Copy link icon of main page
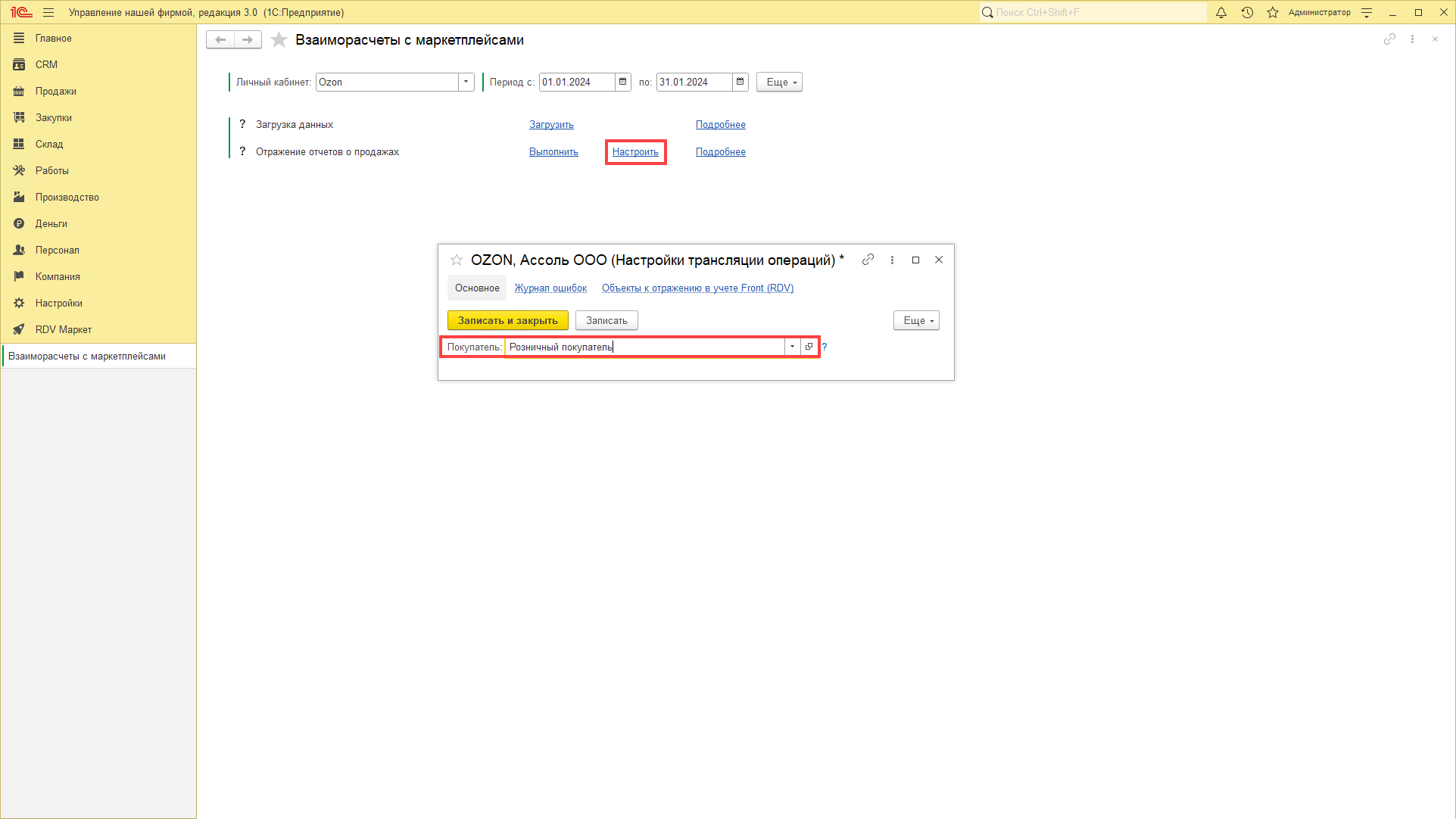Image resolution: width=1456 pixels, height=819 pixels. tap(1389, 39)
